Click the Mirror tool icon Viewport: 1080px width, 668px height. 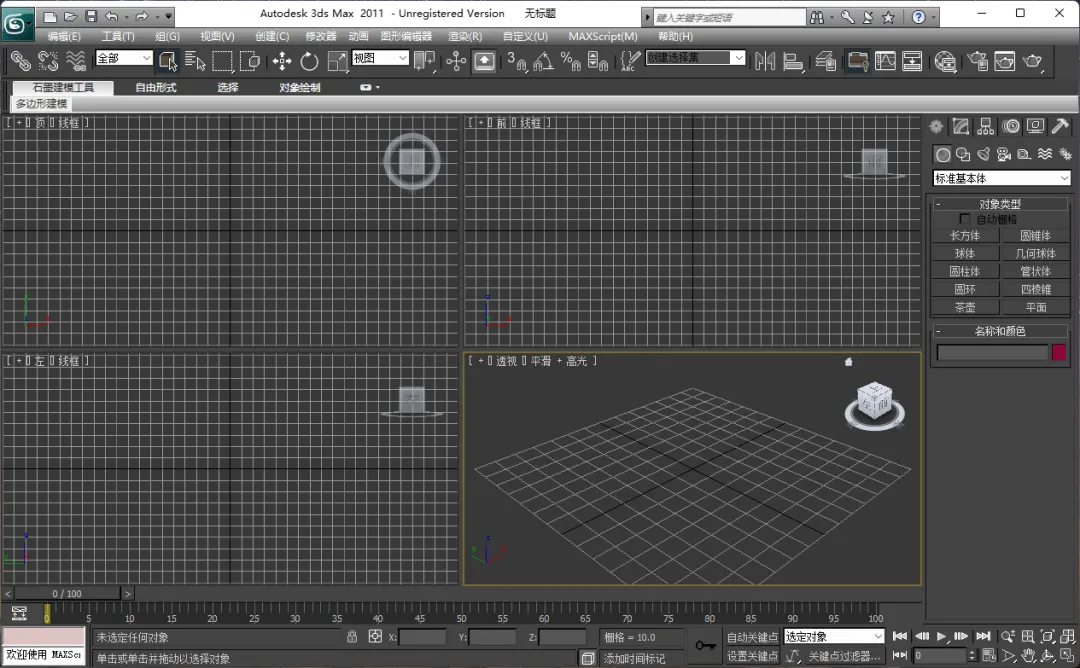click(x=765, y=61)
